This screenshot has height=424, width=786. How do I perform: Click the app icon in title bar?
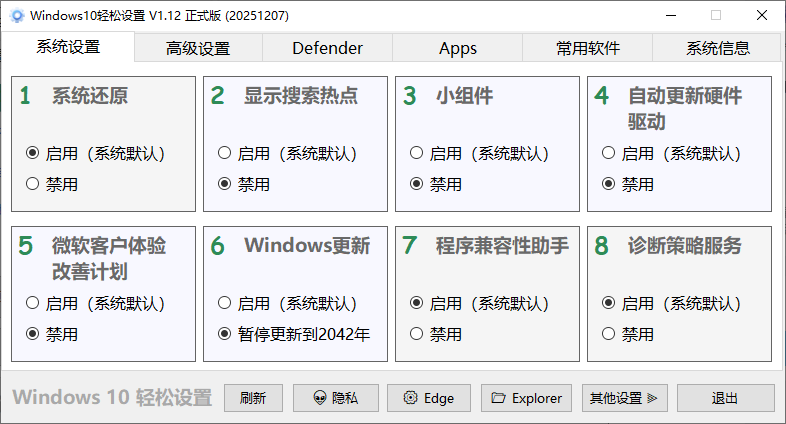tap(16, 15)
